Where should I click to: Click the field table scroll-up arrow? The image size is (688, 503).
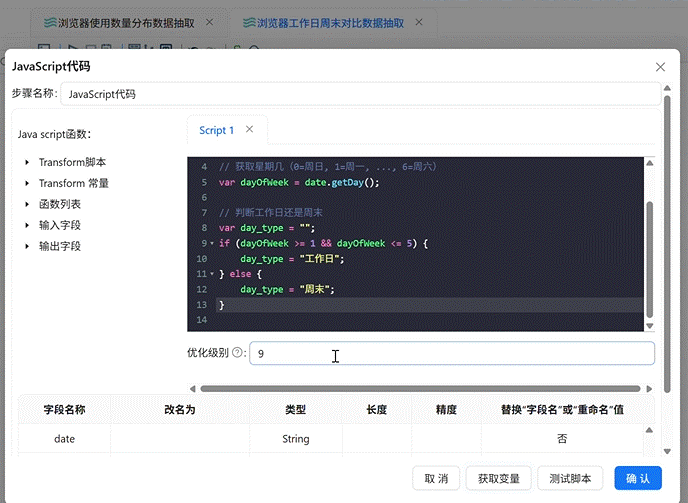649,430
